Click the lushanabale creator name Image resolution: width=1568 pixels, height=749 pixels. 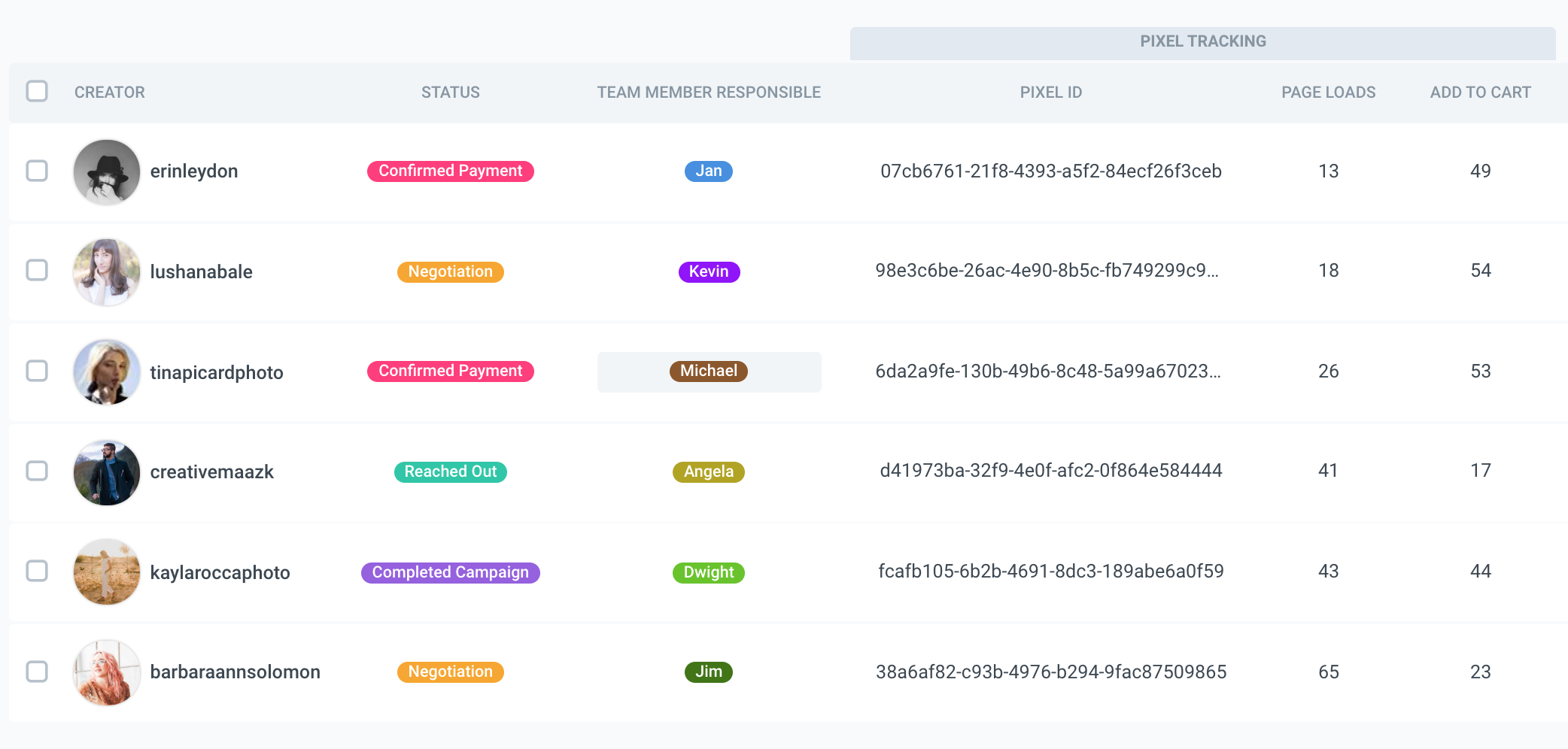(201, 272)
